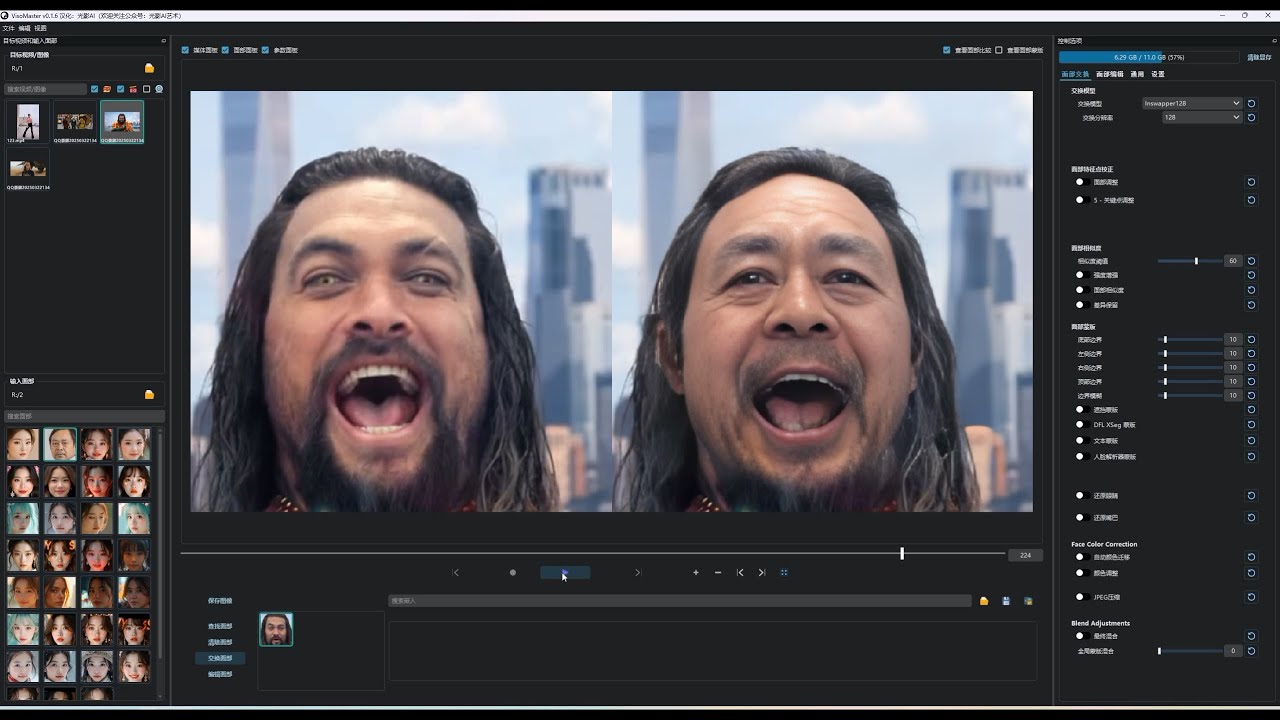Uncheck the face compare view checkbox at top right
1280x720 pixels.
point(947,50)
